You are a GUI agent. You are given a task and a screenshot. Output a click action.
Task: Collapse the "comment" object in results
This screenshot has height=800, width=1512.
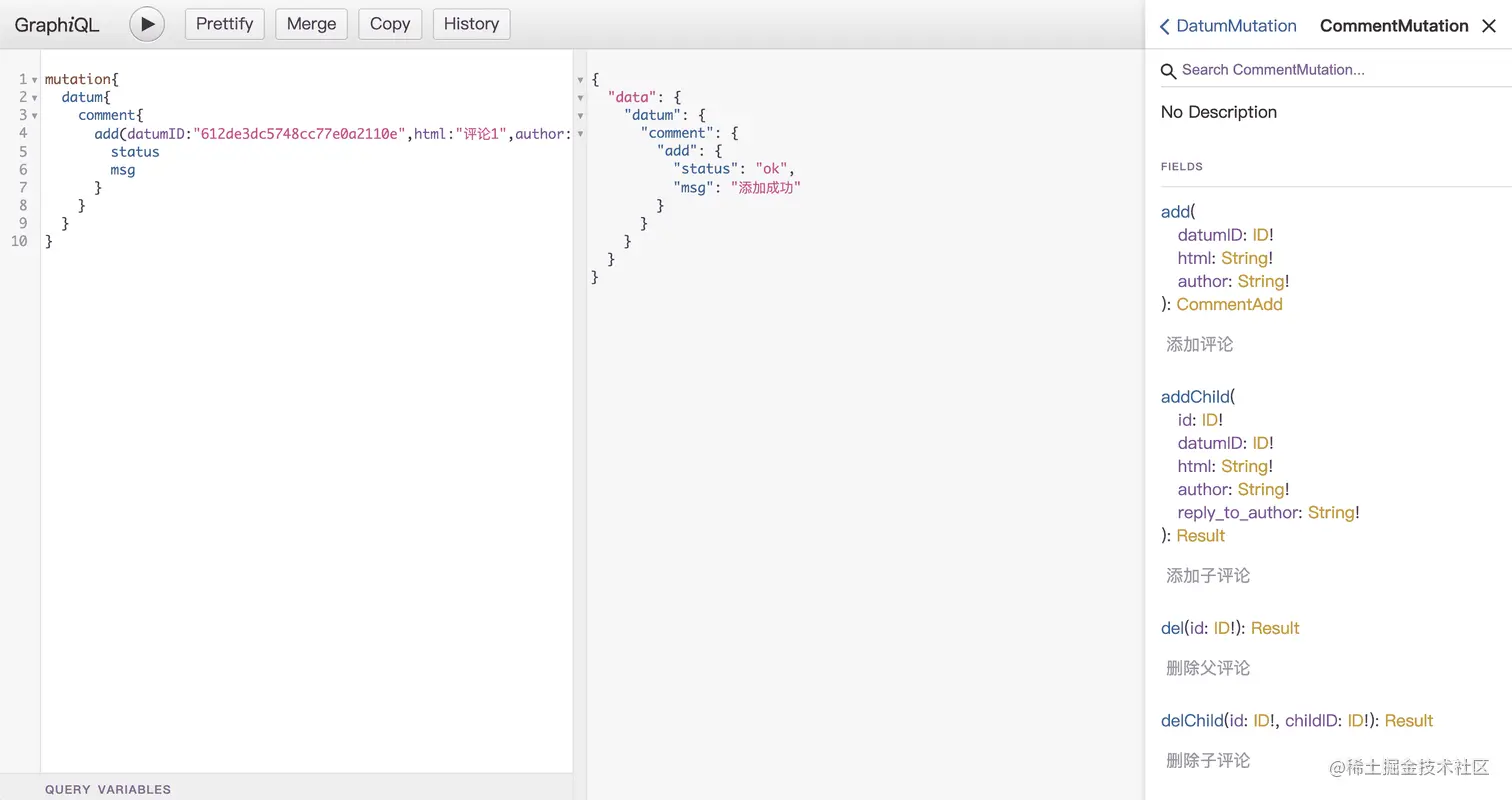580,133
